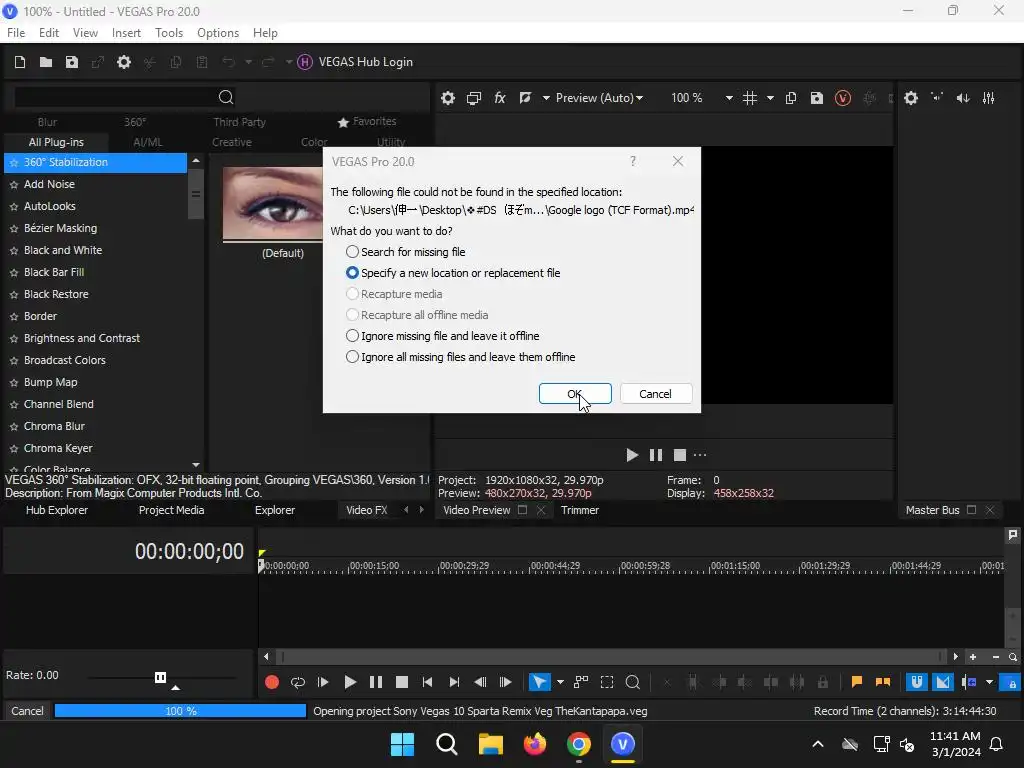This screenshot has height=768, width=1024.
Task: Open Chrome from the taskbar
Action: 578,744
